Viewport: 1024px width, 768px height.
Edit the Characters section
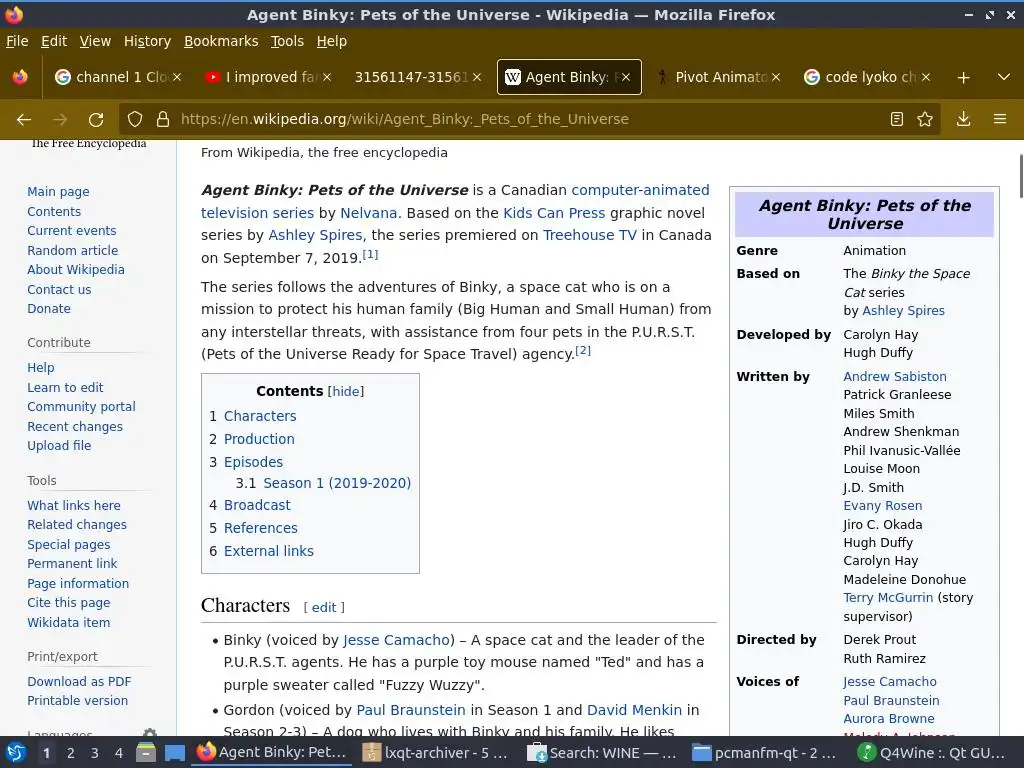324,607
